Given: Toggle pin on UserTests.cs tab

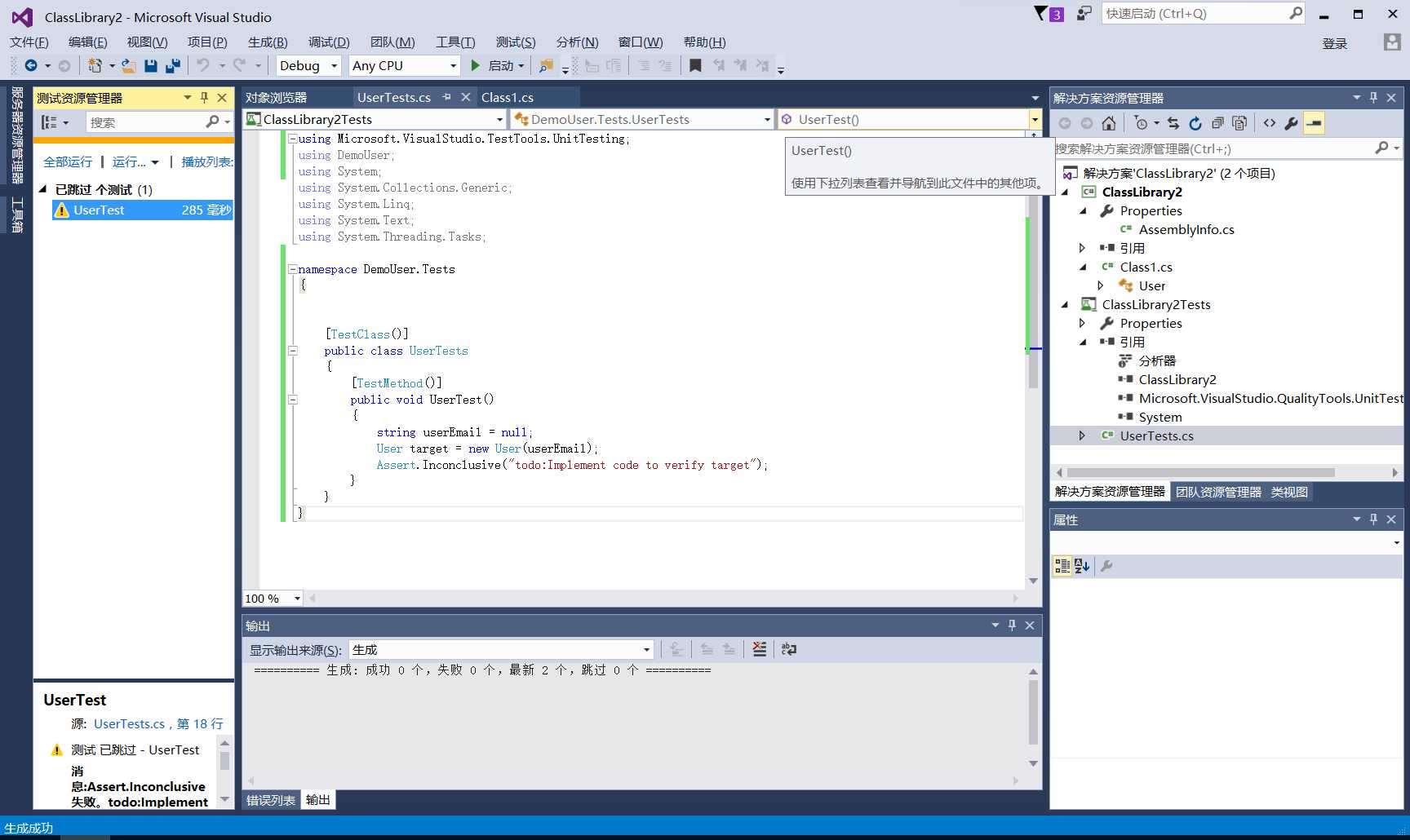Looking at the screenshot, I should click(x=446, y=97).
